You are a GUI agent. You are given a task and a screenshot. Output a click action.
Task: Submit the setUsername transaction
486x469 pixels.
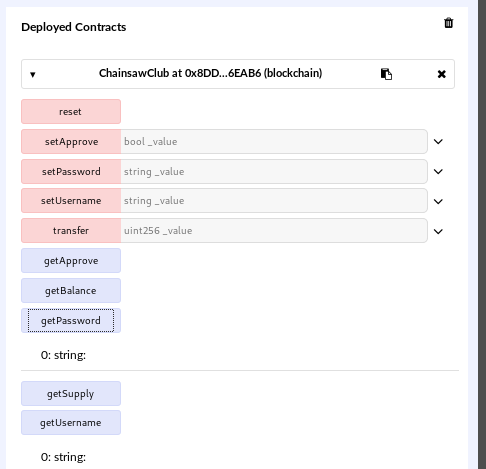(x=71, y=201)
